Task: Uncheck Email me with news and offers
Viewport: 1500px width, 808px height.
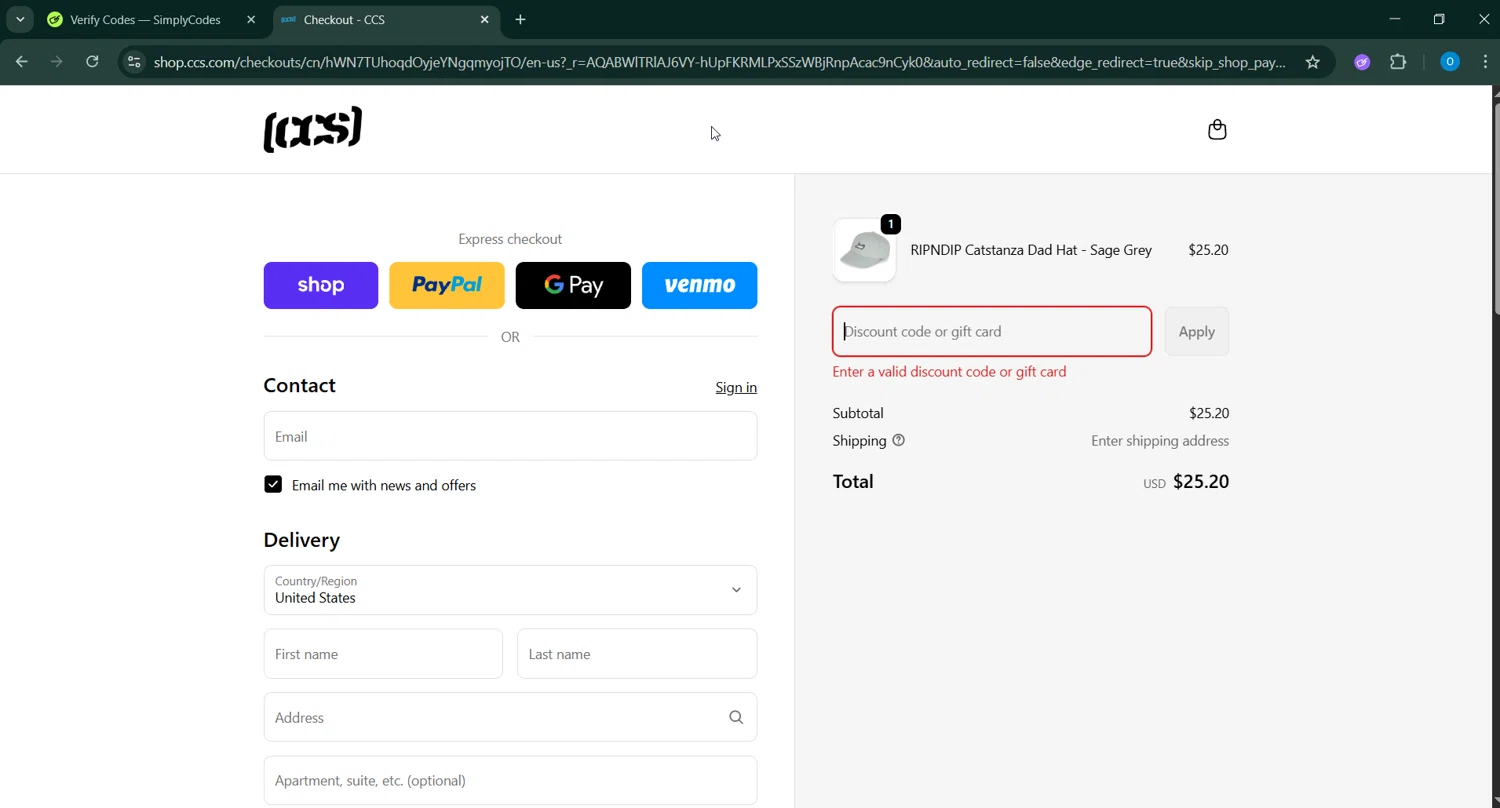Action: point(273,484)
